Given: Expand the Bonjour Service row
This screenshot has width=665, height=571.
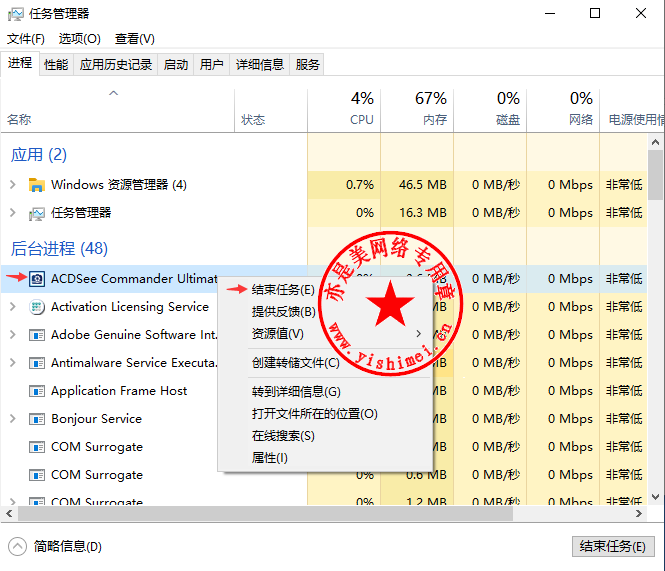Looking at the screenshot, I should 13,419.
